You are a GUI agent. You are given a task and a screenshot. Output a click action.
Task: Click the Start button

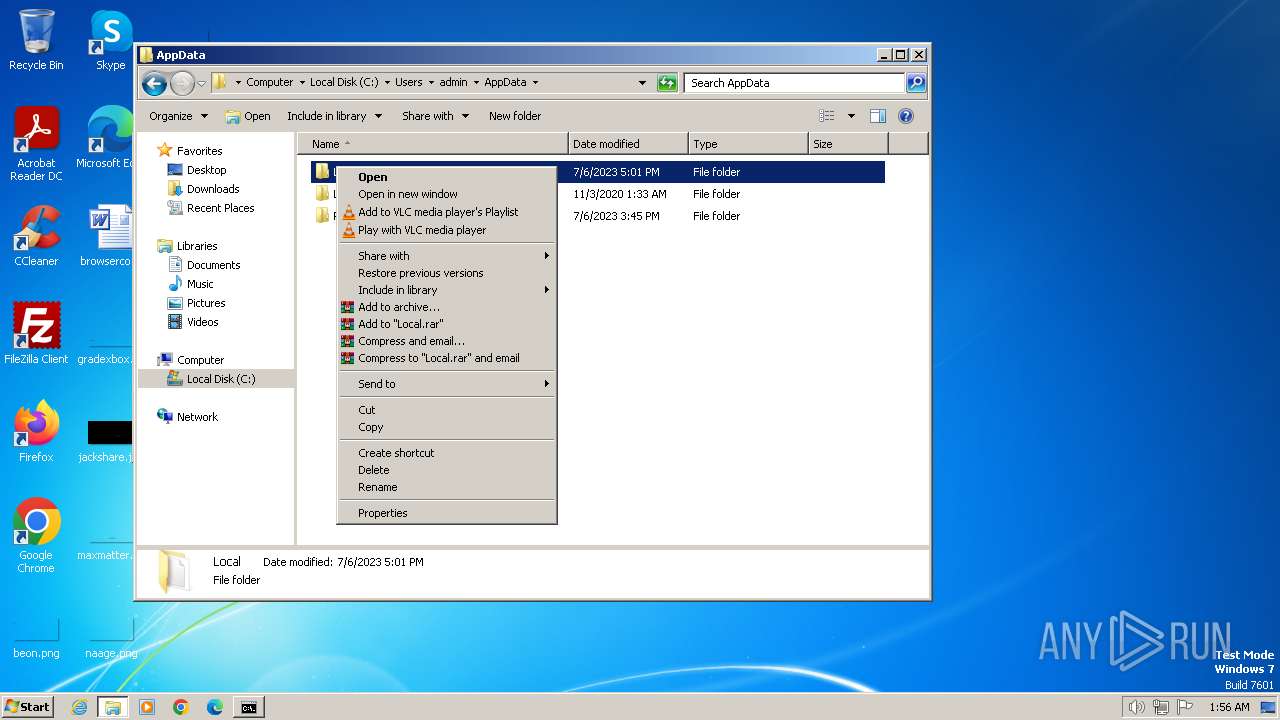point(28,707)
